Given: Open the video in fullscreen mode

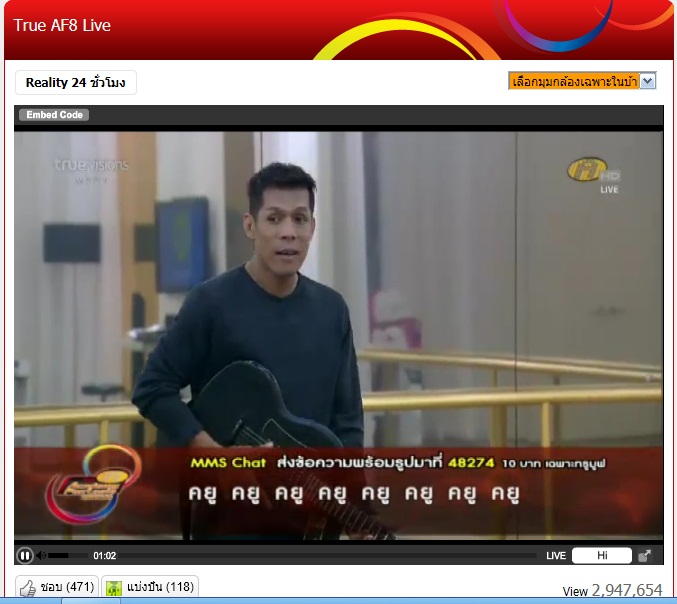Looking at the screenshot, I should pos(644,555).
